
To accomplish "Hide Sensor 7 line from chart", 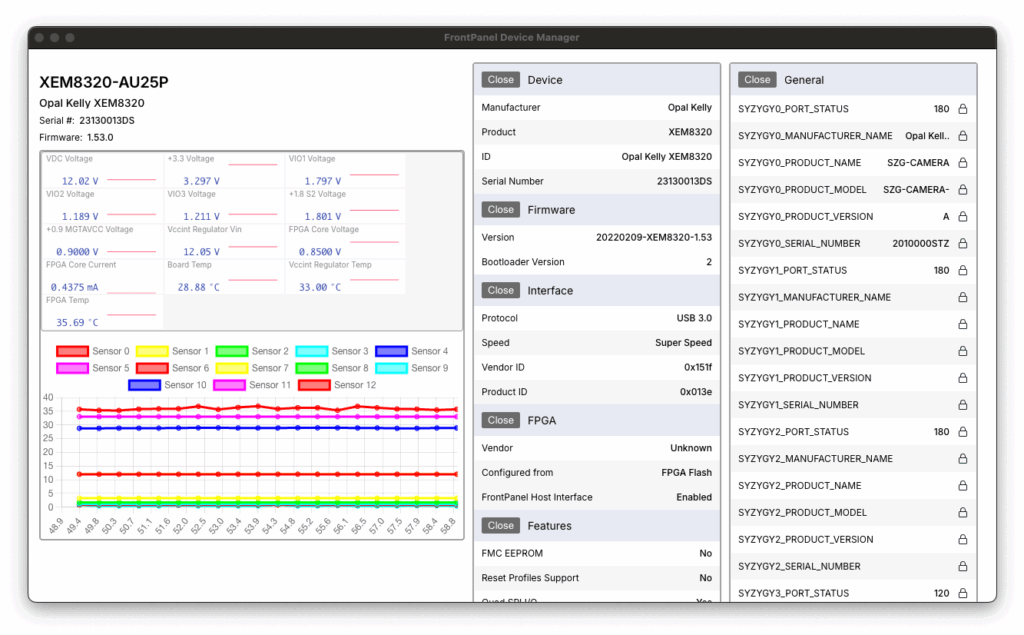I will tap(252, 368).
